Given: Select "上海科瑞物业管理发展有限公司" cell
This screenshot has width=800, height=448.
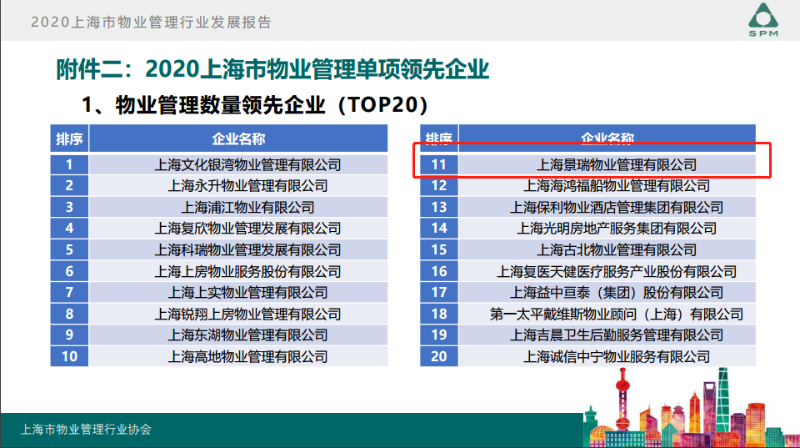Looking at the screenshot, I should [238, 250].
